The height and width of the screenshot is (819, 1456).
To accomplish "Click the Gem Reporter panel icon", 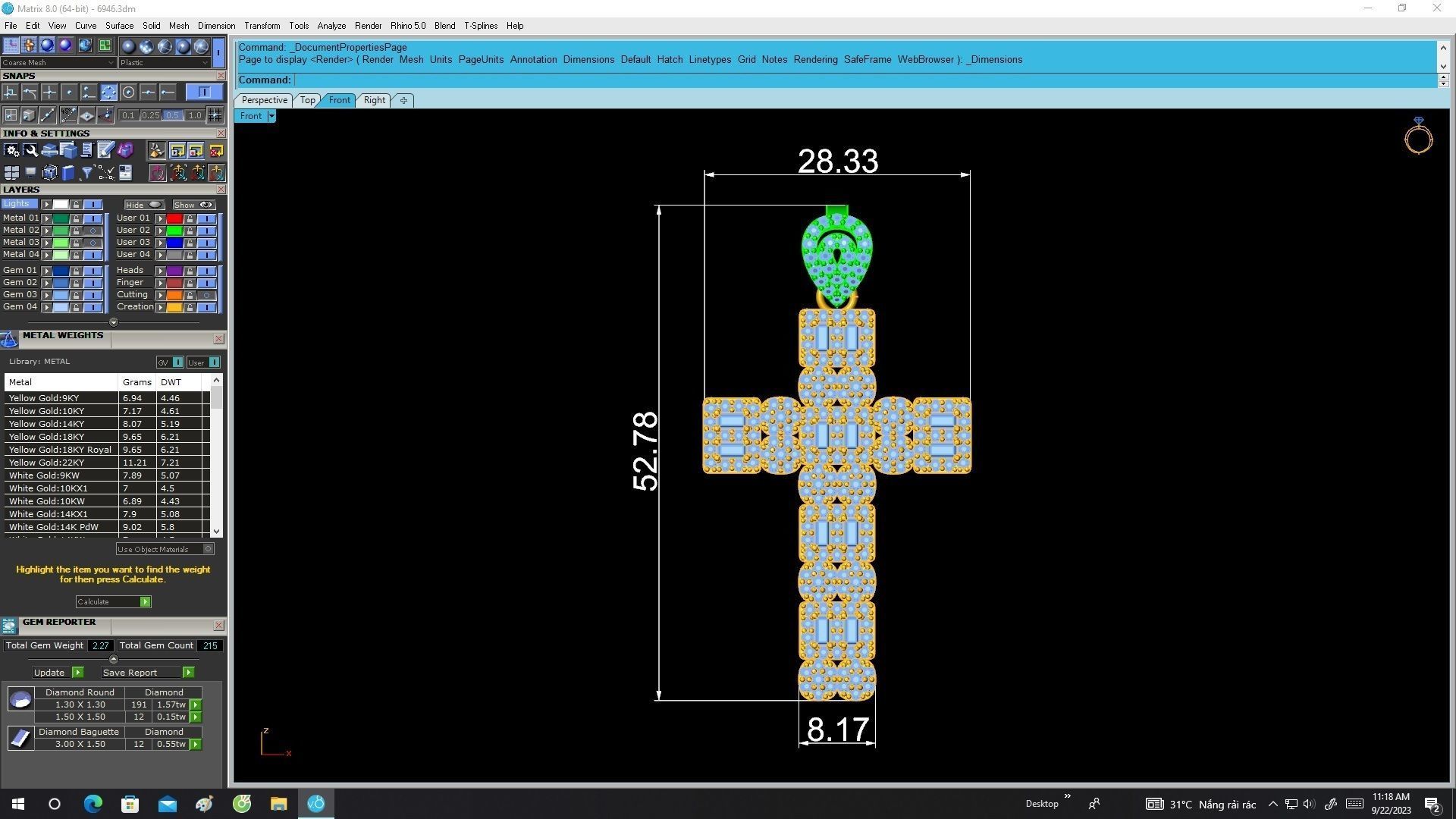I will tap(9, 626).
